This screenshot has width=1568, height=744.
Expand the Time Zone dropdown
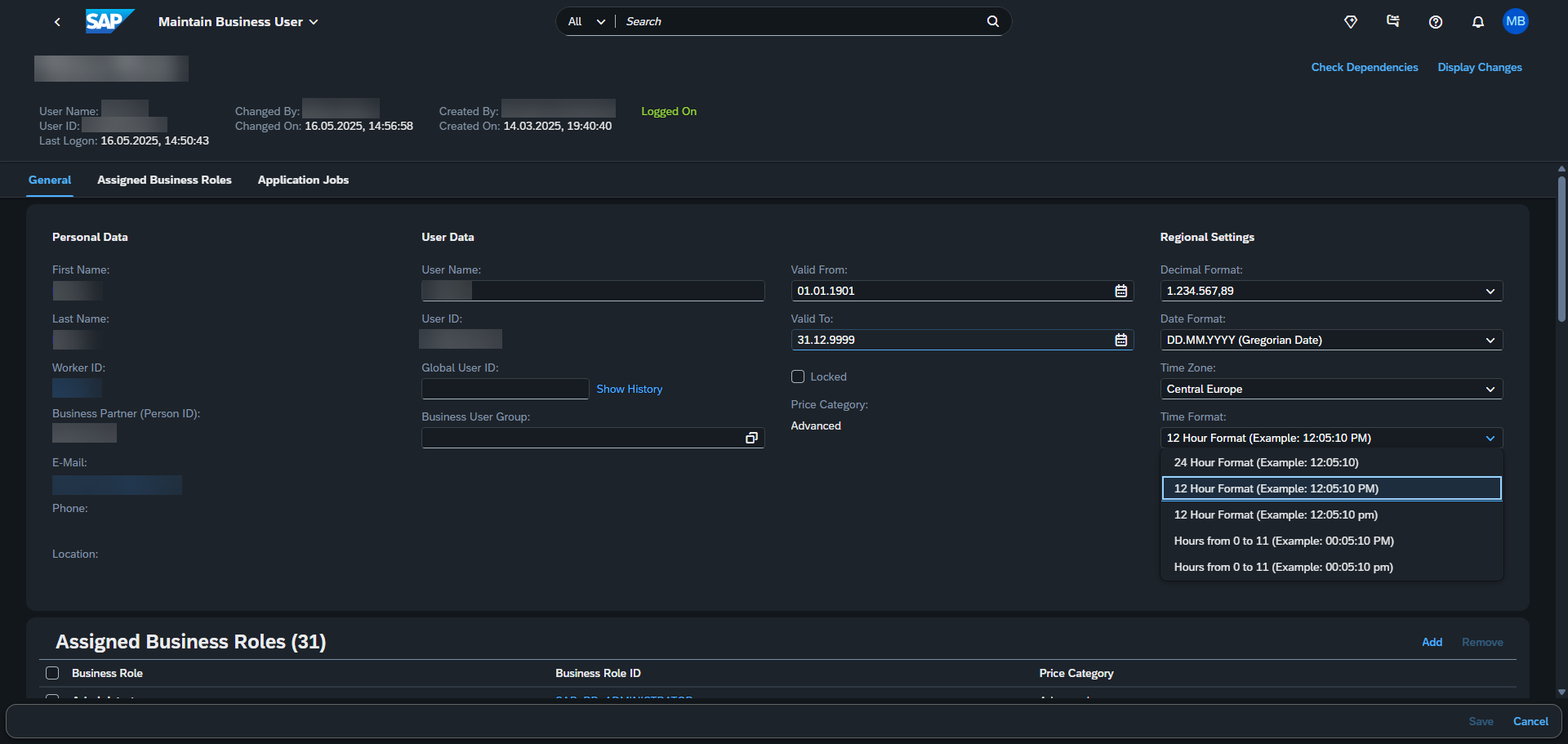(x=1490, y=389)
